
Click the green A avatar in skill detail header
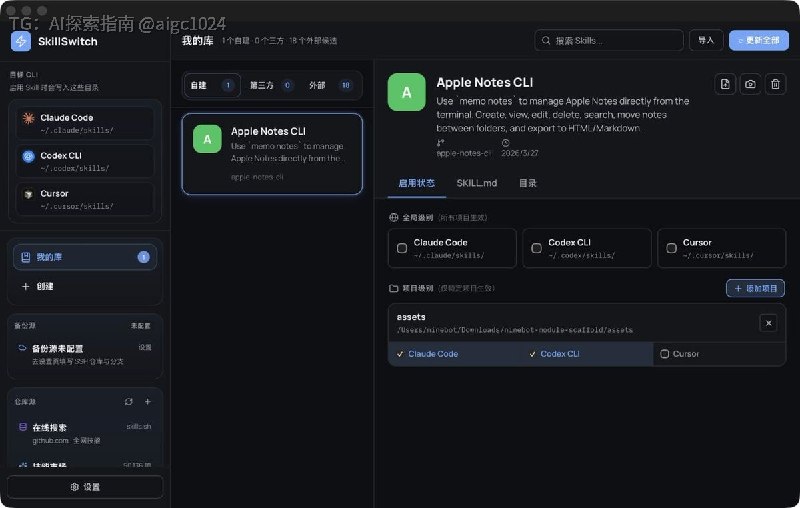pyautogui.click(x=407, y=92)
